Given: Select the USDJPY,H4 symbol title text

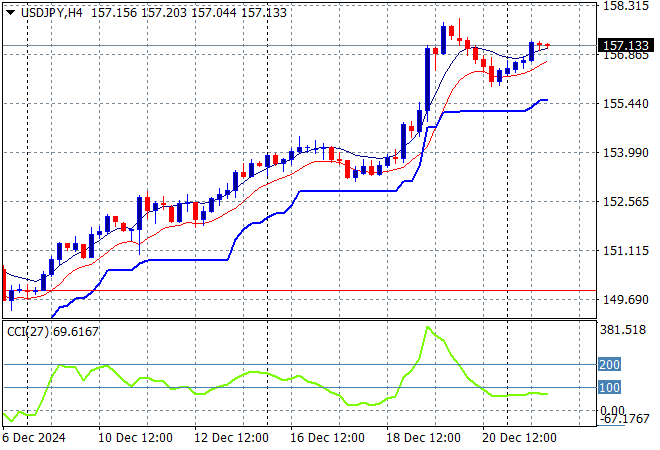Looking at the screenshot, I should click(51, 13).
